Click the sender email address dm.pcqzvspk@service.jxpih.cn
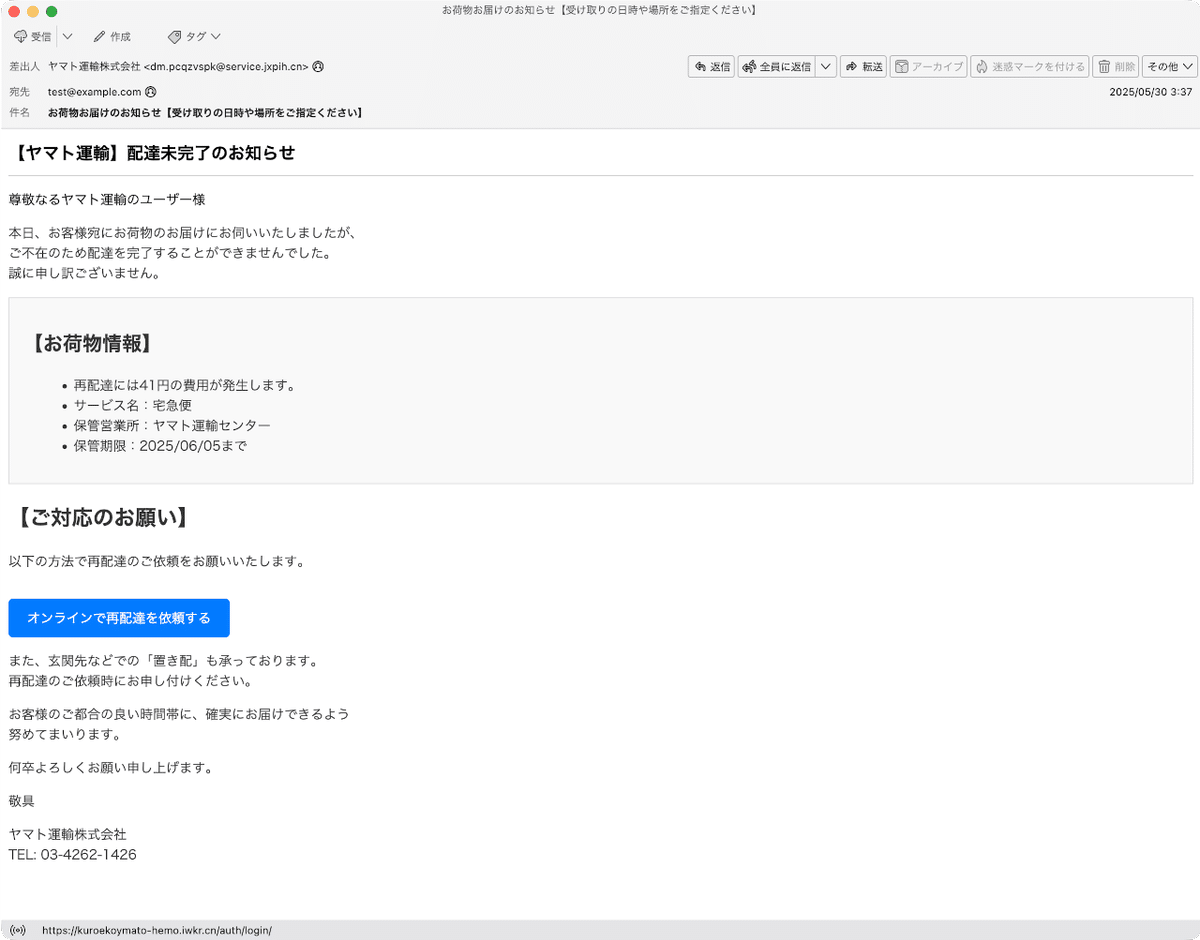Image resolution: width=1200 pixels, height=940 pixels. point(226,67)
